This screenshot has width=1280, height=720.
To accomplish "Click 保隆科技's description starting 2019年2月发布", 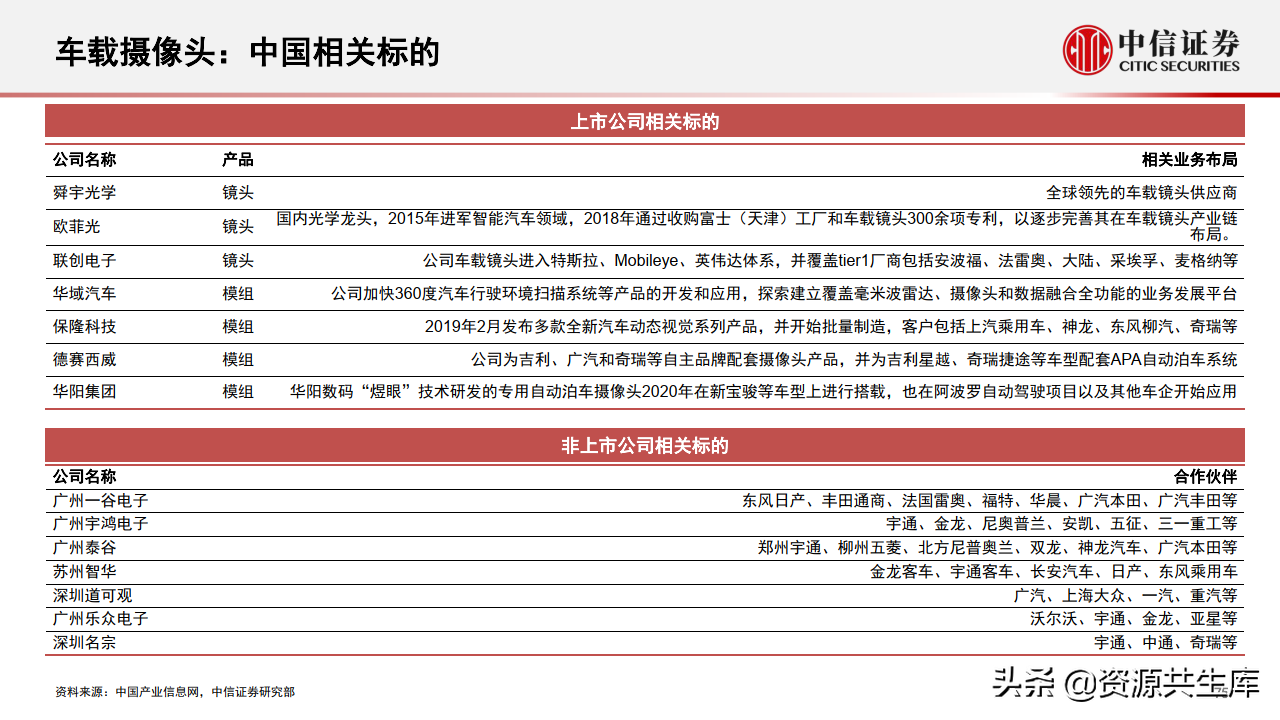I will coord(831,326).
